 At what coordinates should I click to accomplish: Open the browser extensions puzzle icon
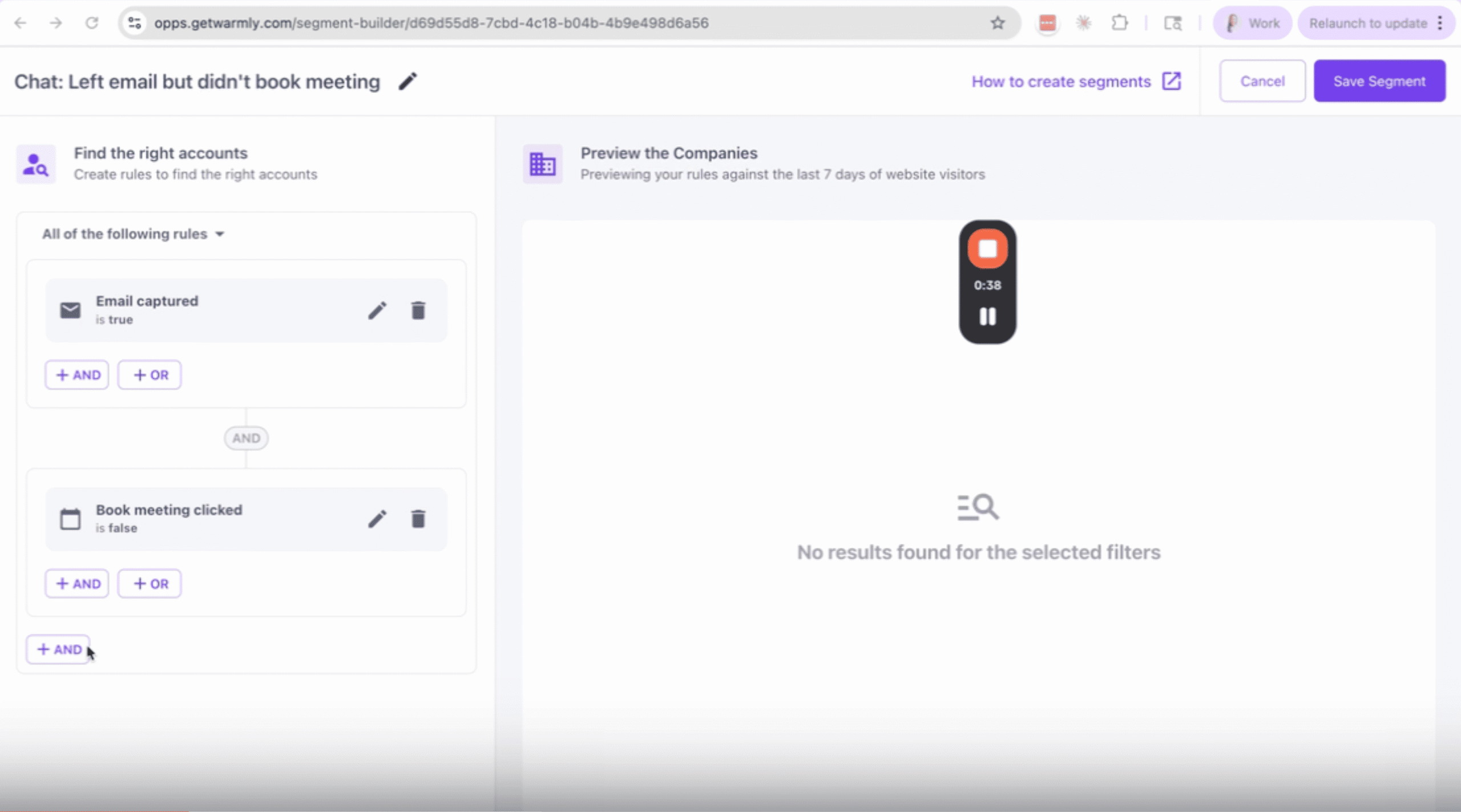point(1120,23)
